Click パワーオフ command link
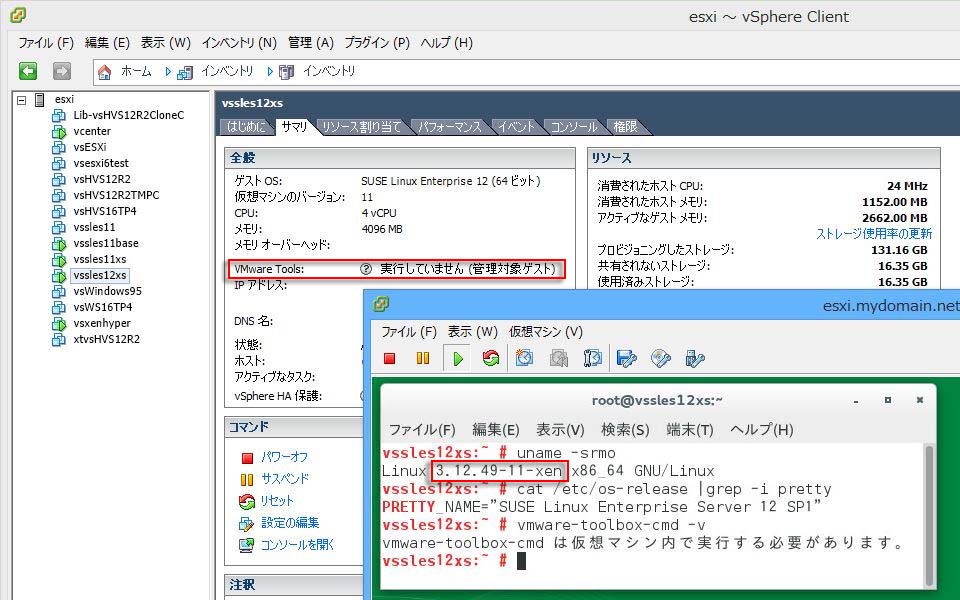The width and height of the screenshot is (960, 600). 285,457
